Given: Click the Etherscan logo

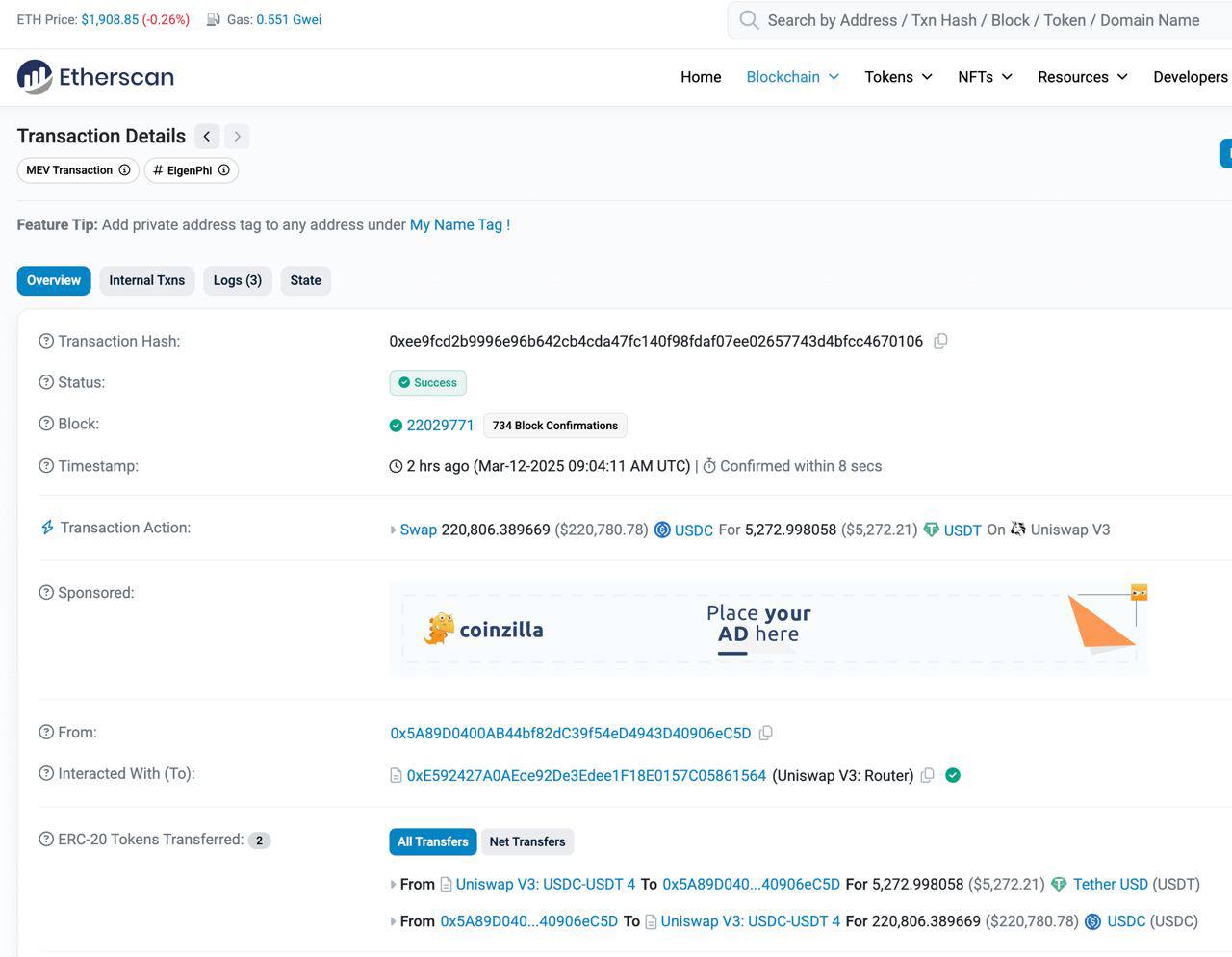Looking at the screenshot, I should (95, 77).
